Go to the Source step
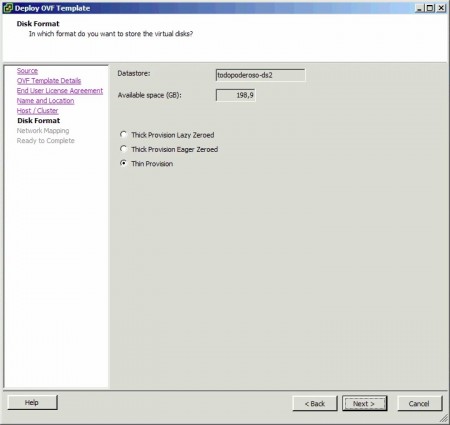 pyautogui.click(x=27, y=71)
